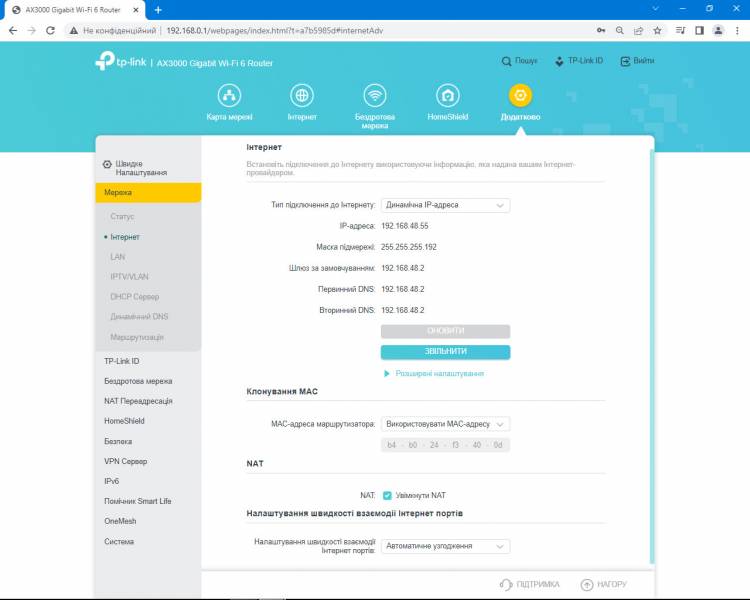This screenshot has width=750, height=600.
Task: Open the Wireless (Бездротова мережа) icon
Action: point(375,96)
